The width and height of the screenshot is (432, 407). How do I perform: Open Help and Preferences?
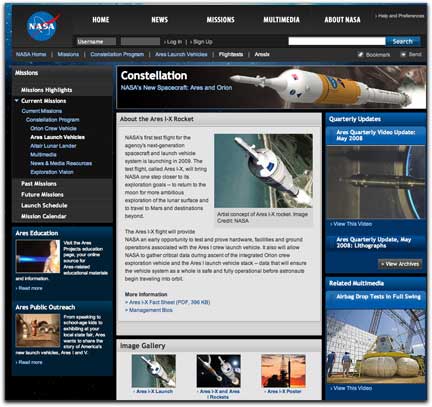coord(400,16)
